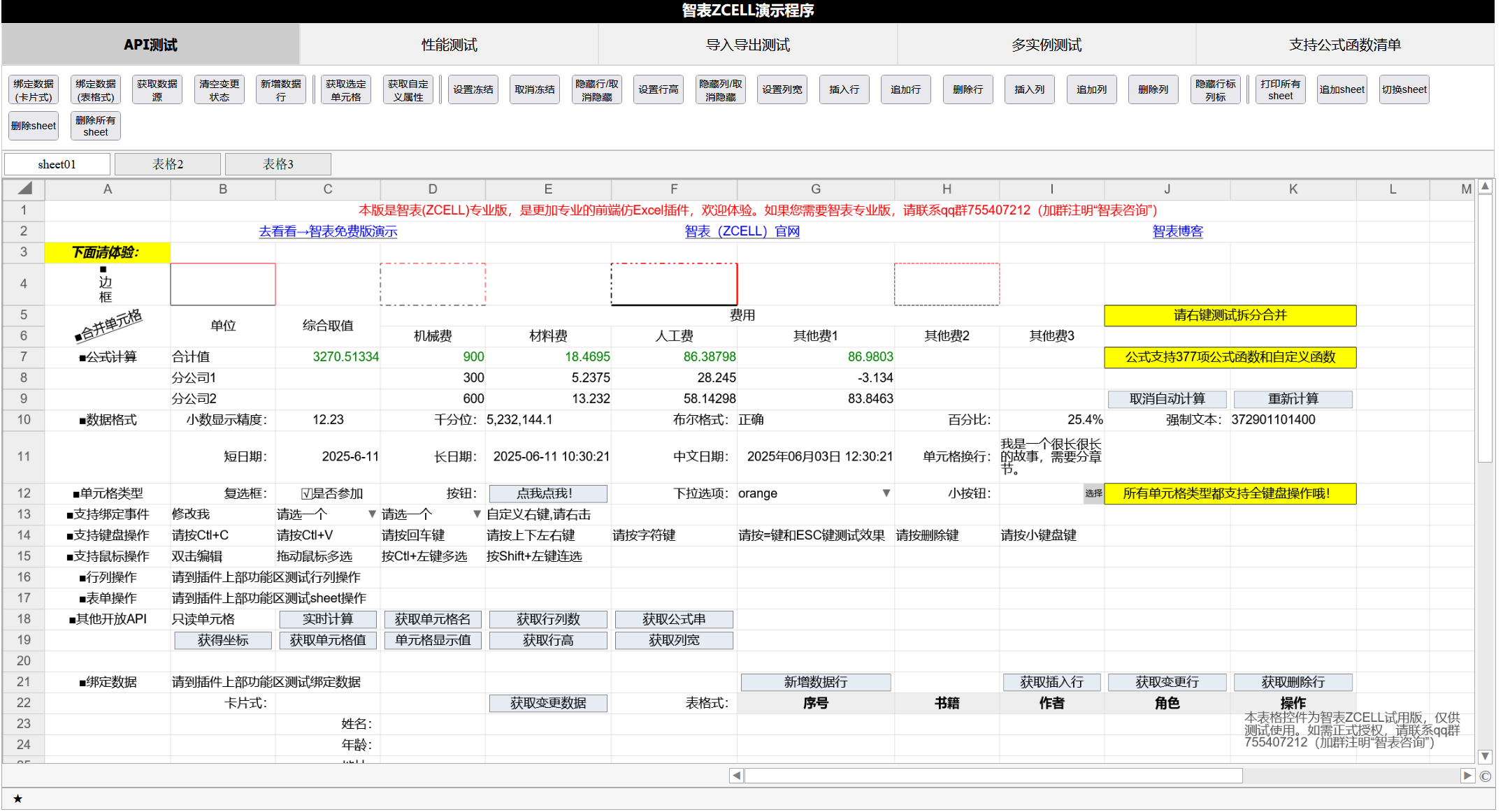
Task: Click the small 选择 button in row 12
Action: [x=1093, y=493]
